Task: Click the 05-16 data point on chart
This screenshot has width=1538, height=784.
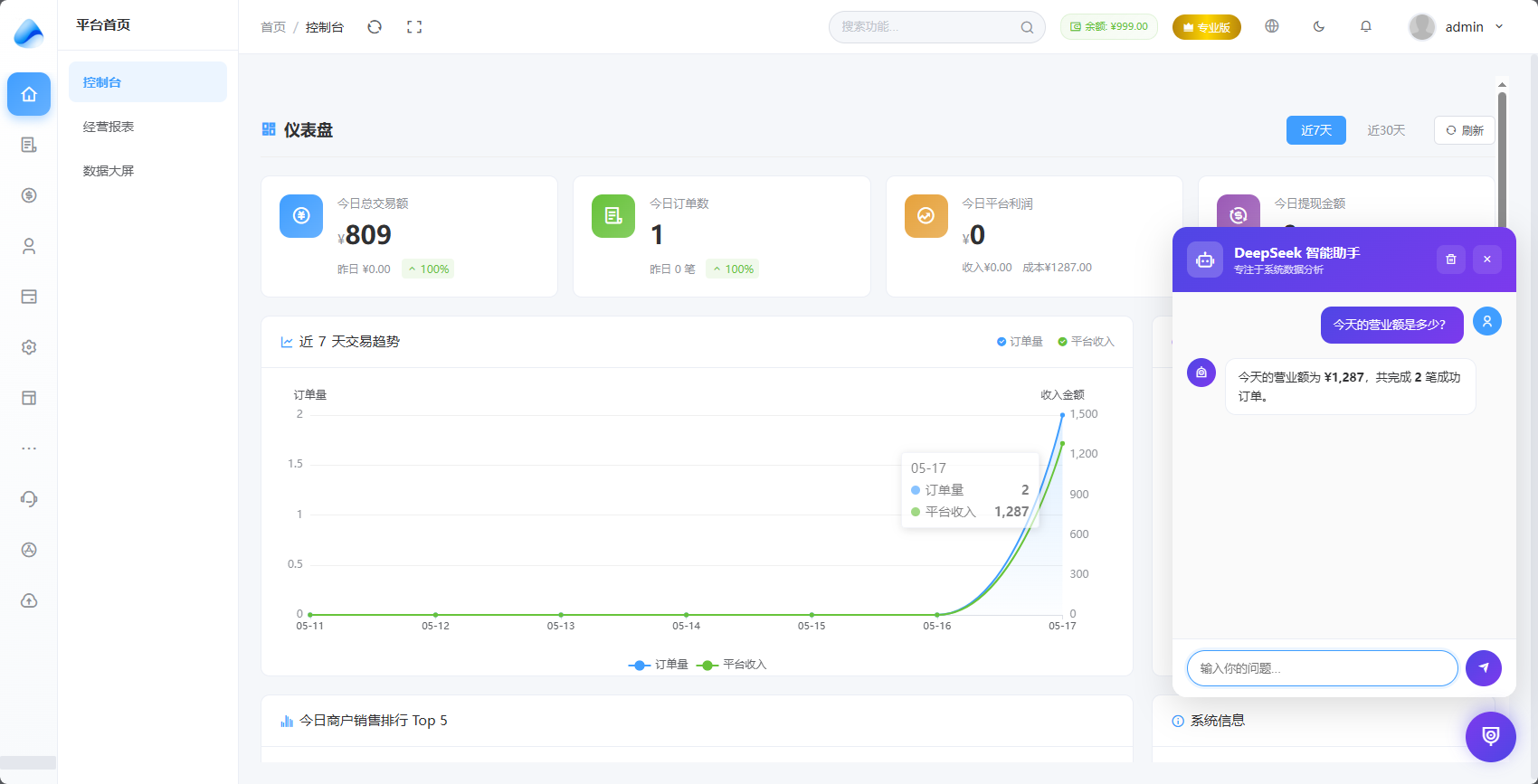Action: point(937,615)
